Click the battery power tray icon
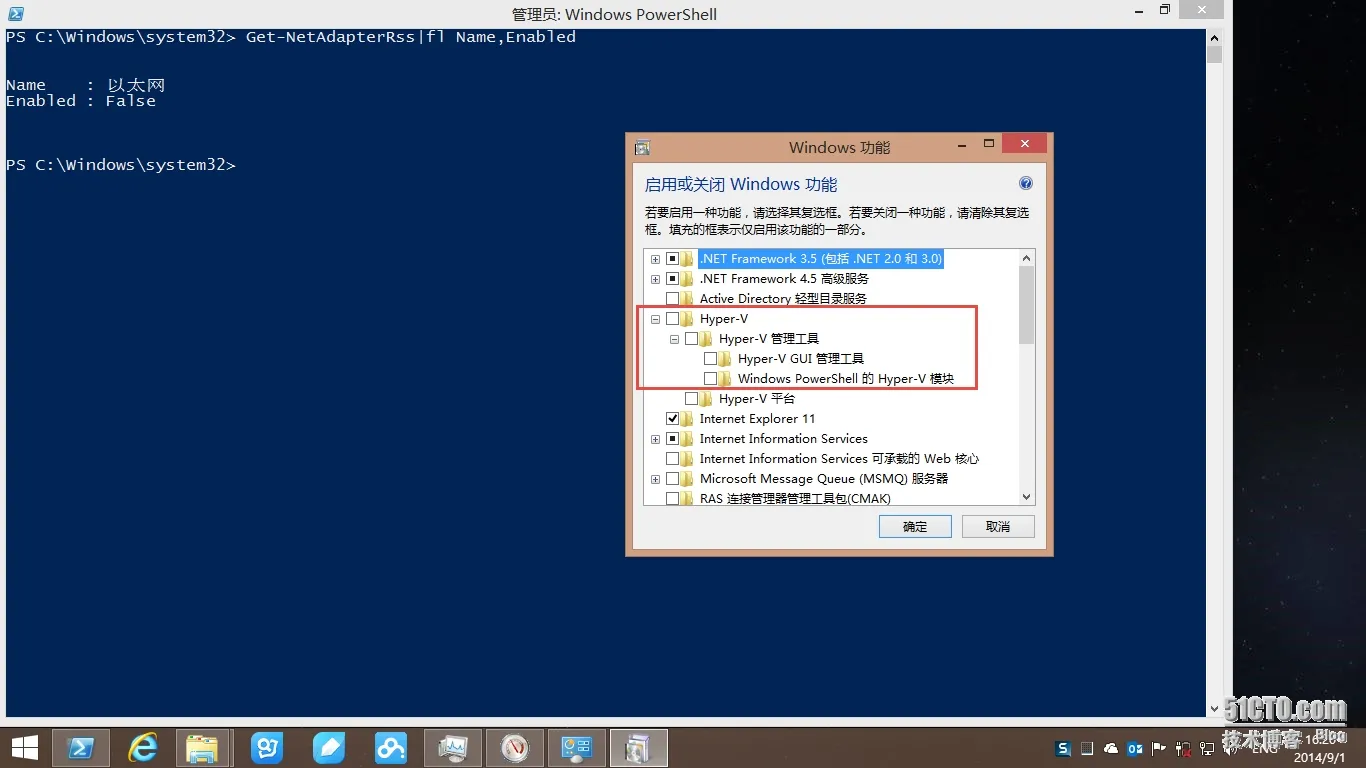 coord(1184,749)
